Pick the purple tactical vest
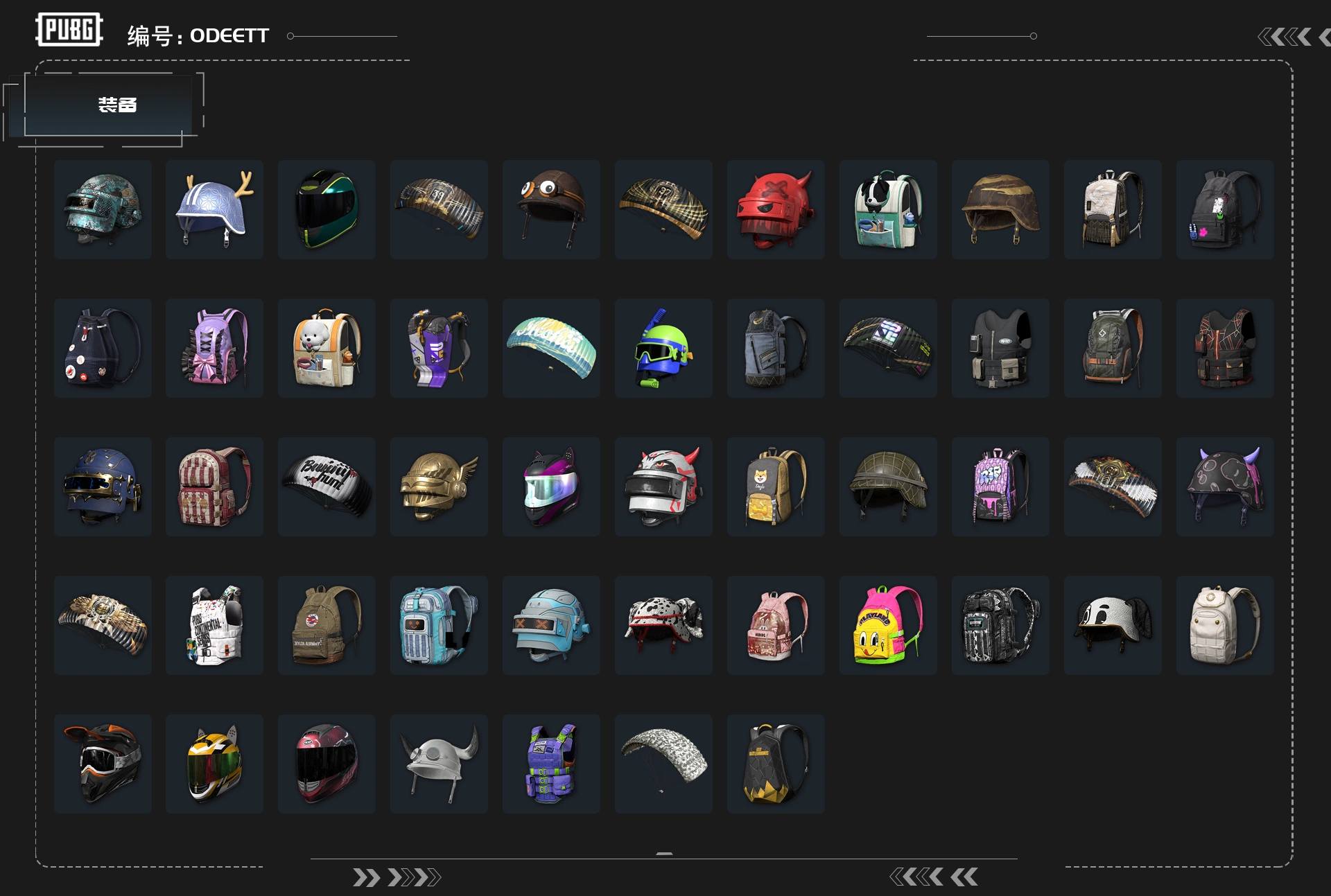The width and height of the screenshot is (1331, 896). (x=551, y=764)
